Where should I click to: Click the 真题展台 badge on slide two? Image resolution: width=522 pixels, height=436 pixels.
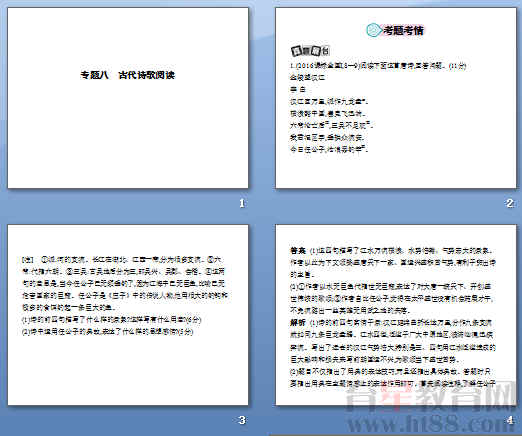pyautogui.click(x=310, y=51)
